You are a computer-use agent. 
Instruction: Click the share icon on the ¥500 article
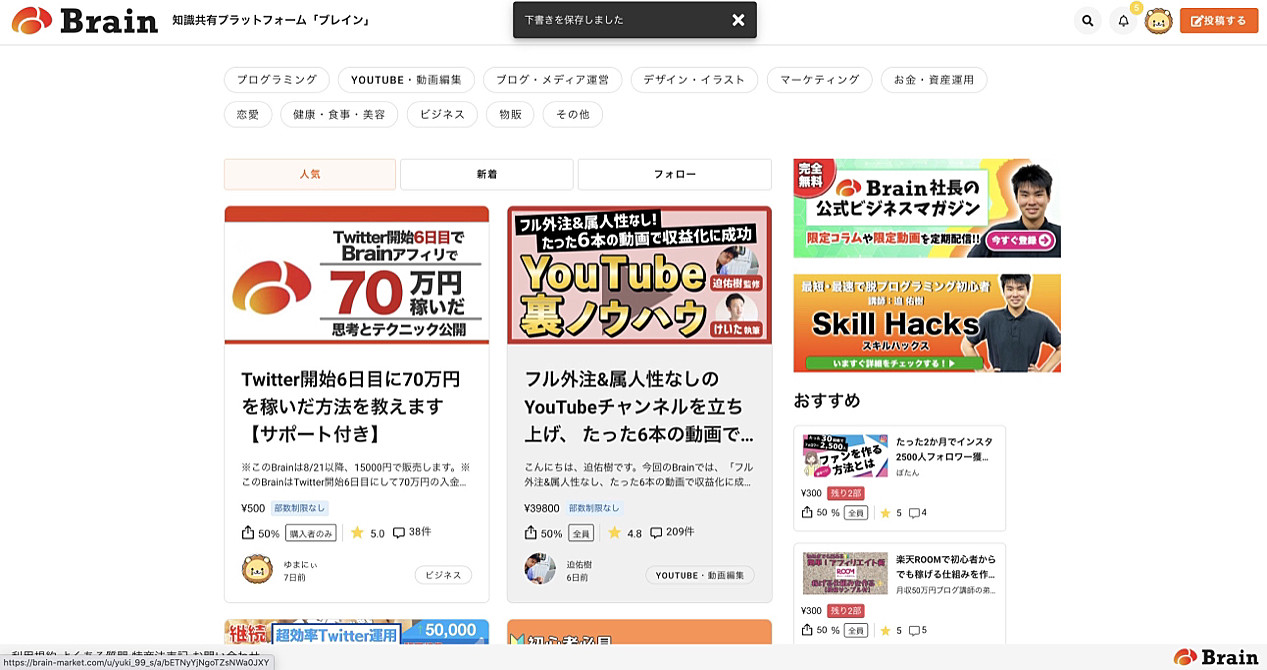248,533
